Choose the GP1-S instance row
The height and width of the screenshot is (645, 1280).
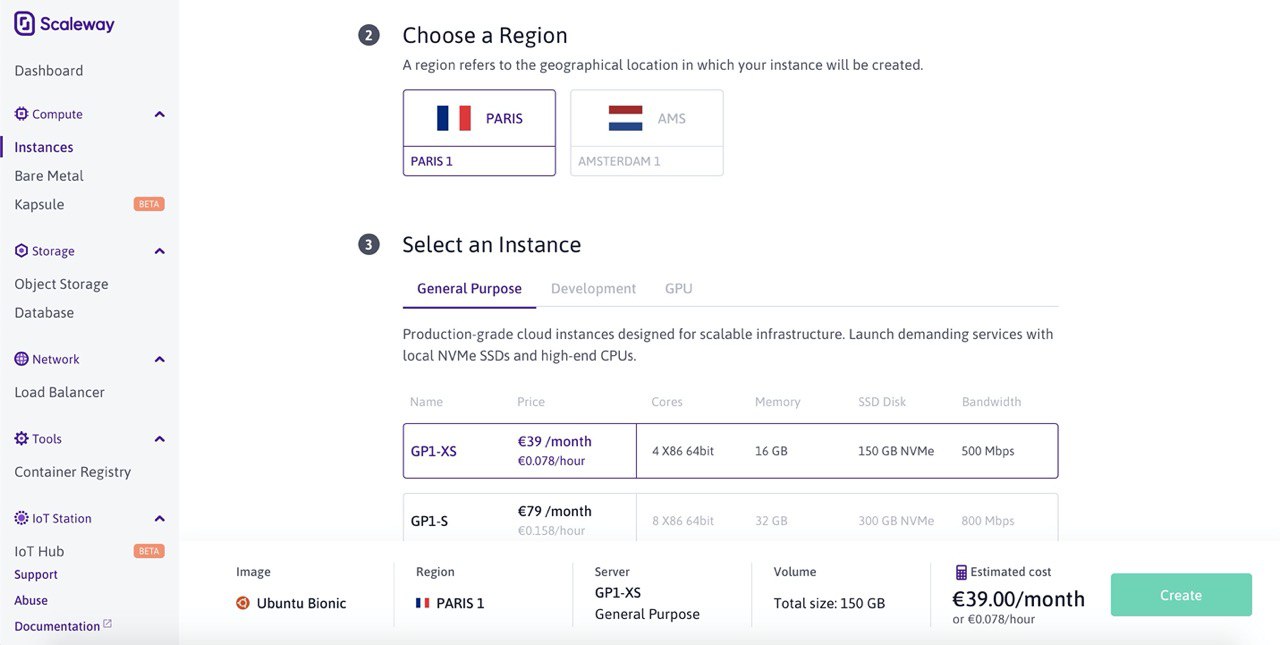730,519
